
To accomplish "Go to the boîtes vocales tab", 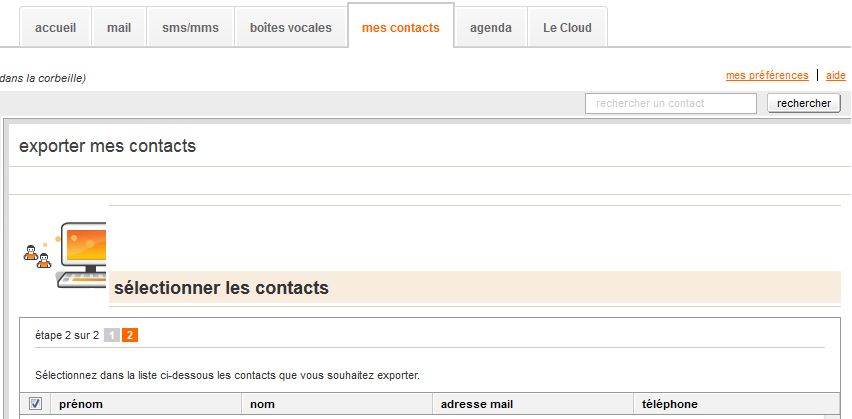I will coord(291,28).
